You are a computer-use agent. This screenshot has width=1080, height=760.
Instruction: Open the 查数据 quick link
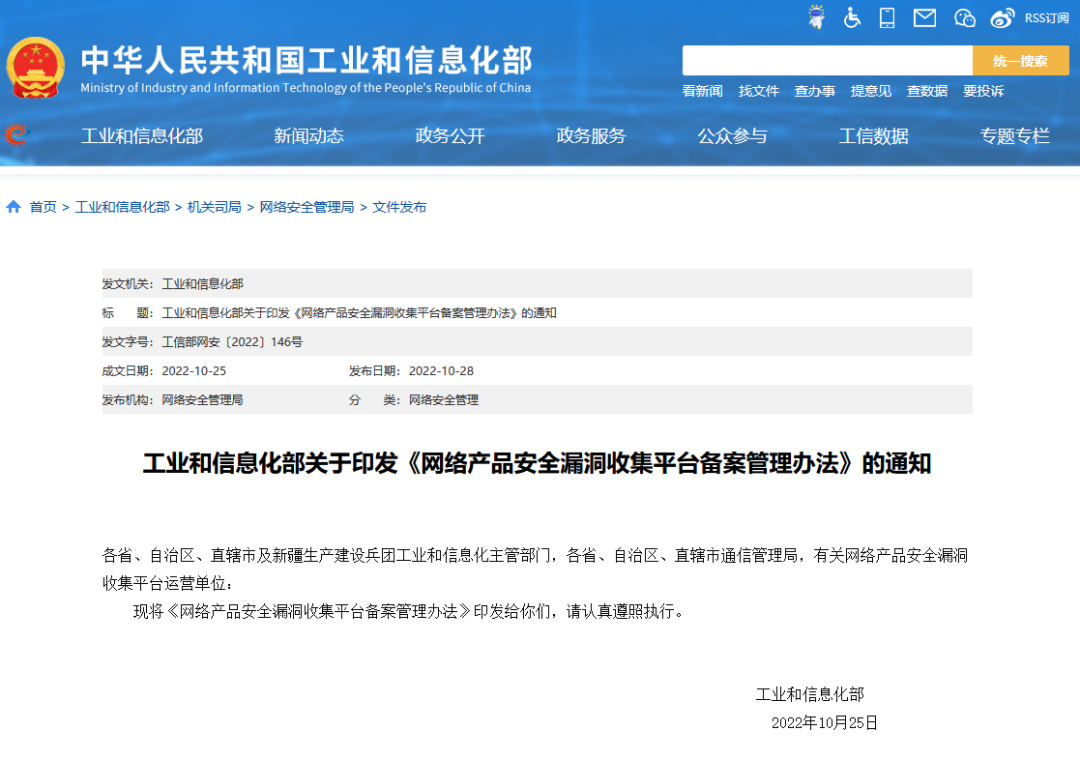coord(926,91)
